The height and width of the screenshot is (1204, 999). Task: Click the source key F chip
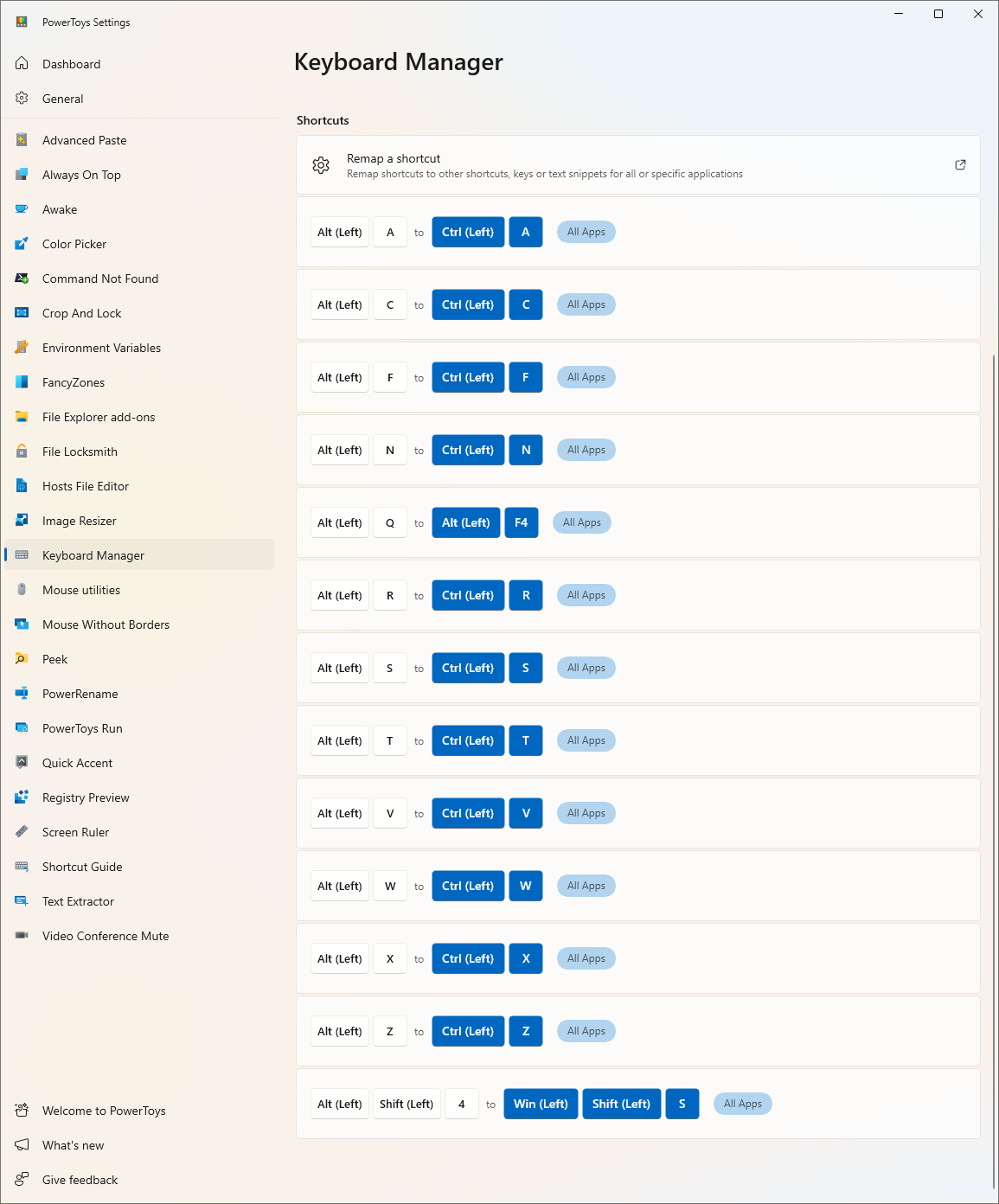pos(390,377)
